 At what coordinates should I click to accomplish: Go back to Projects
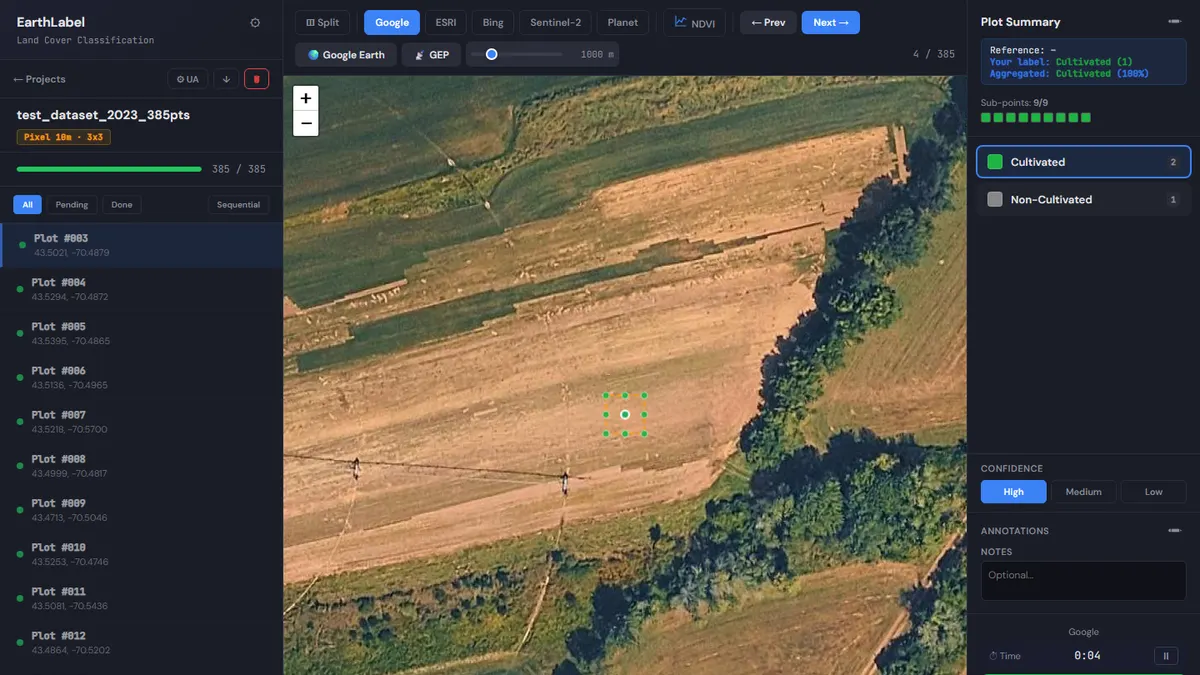pyautogui.click(x=39, y=79)
